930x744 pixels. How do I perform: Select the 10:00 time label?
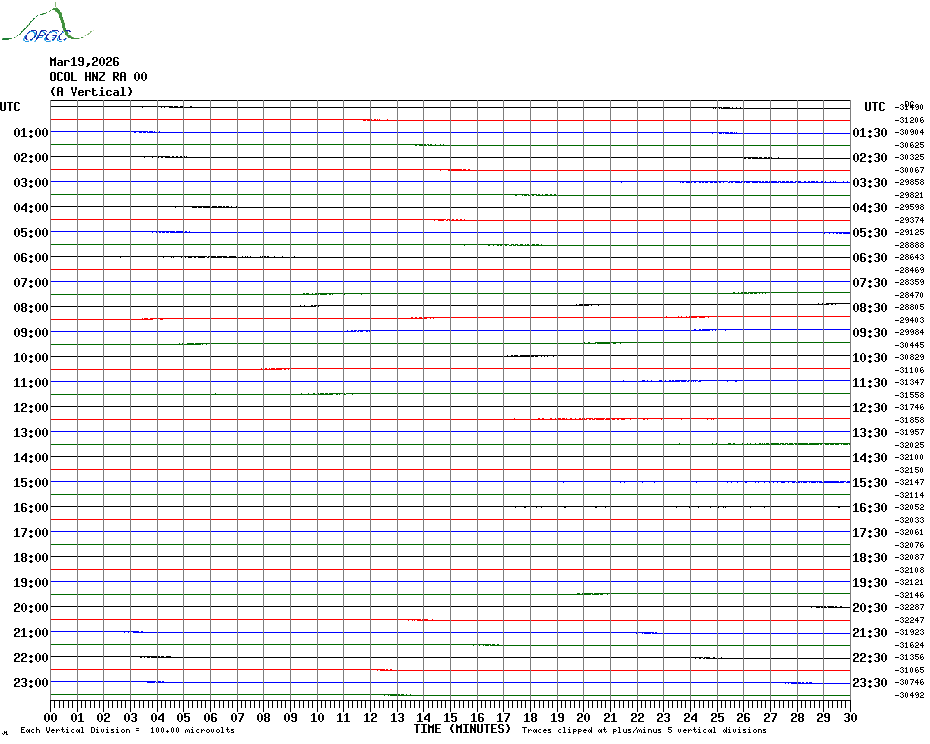pos(31,357)
